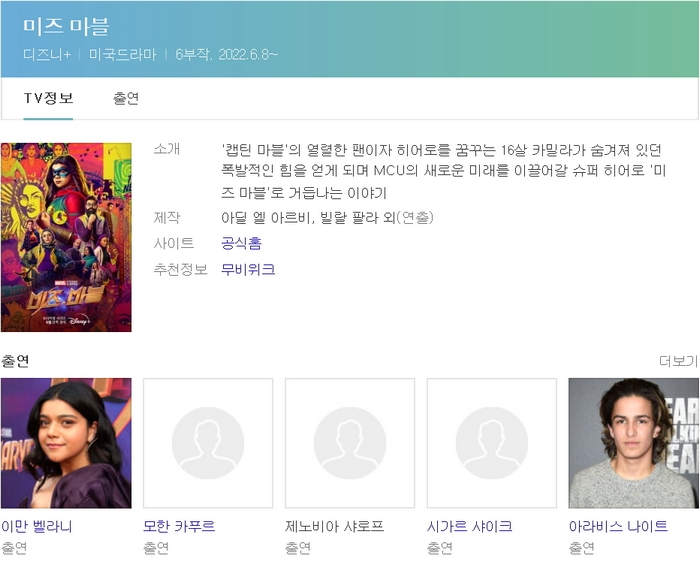Click 더보기 to see more cast
This screenshot has width=700, height=565.
[x=679, y=361]
